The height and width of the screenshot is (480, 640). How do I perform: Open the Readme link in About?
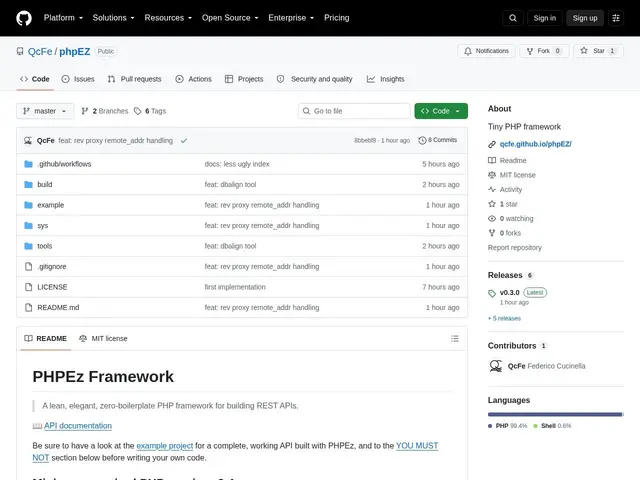(x=507, y=160)
